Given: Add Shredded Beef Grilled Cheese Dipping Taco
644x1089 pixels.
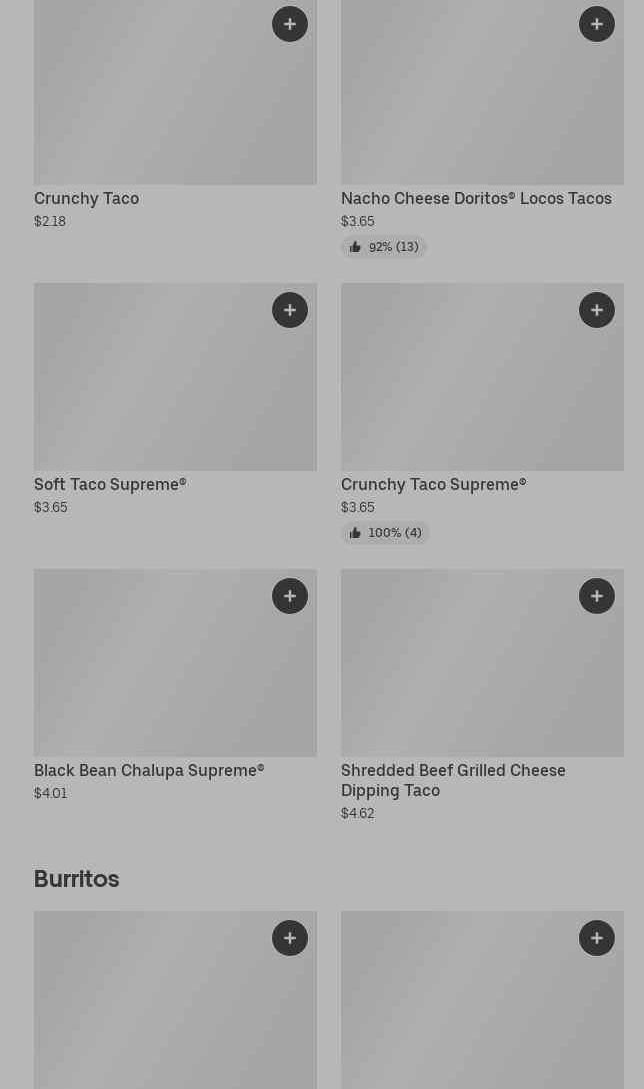Looking at the screenshot, I should (x=597, y=596).
